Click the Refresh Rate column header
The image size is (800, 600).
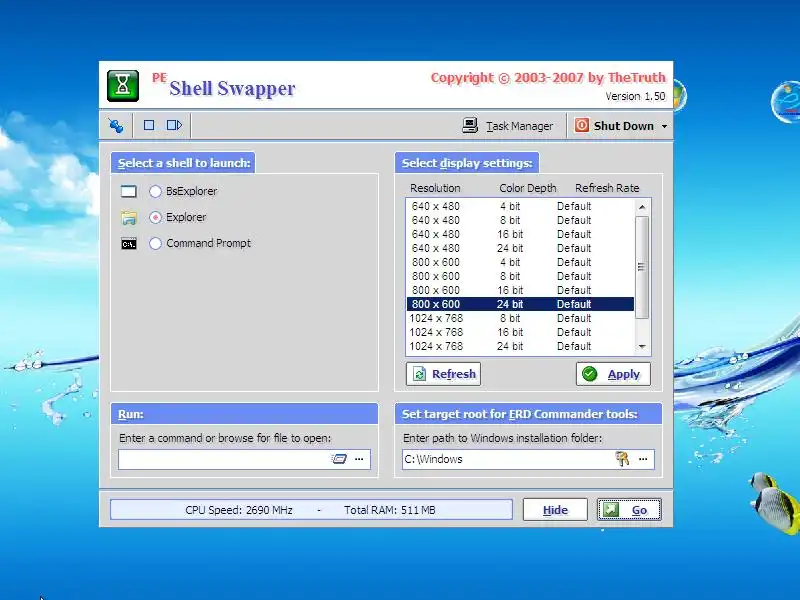(607, 188)
